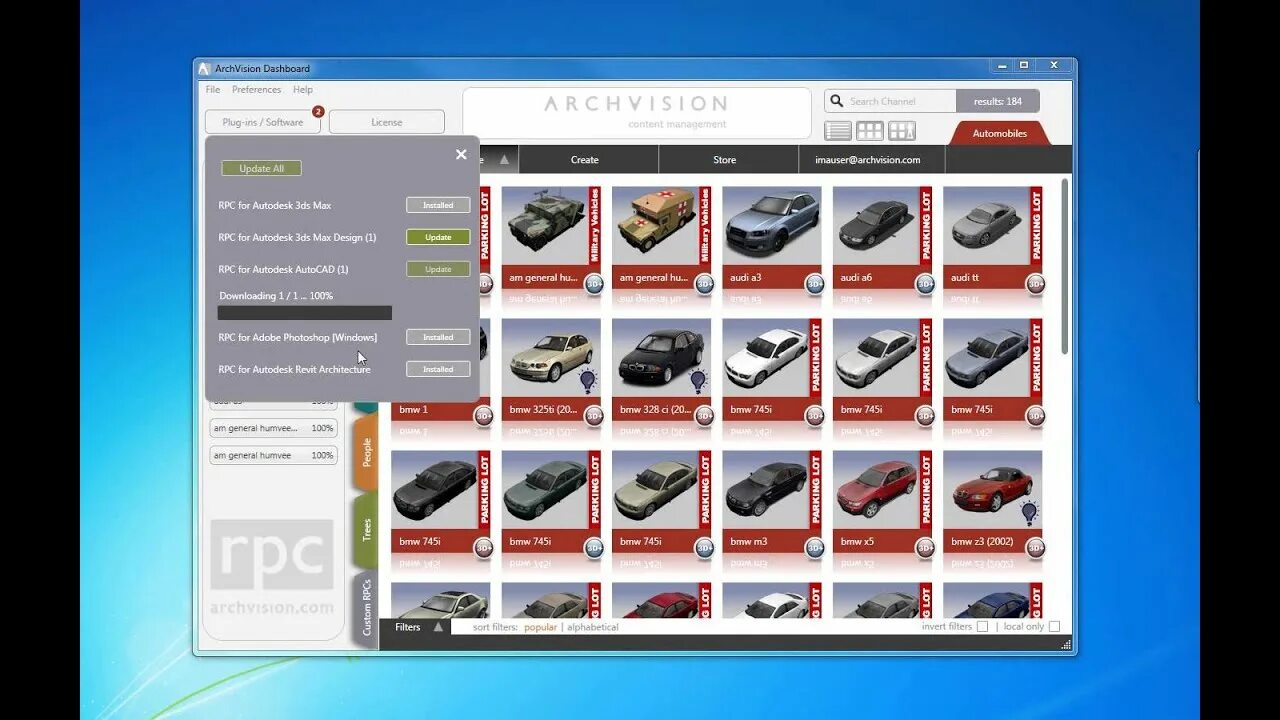This screenshot has height=720, width=1280.
Task: Switch to list view icon
Action: tap(838, 131)
